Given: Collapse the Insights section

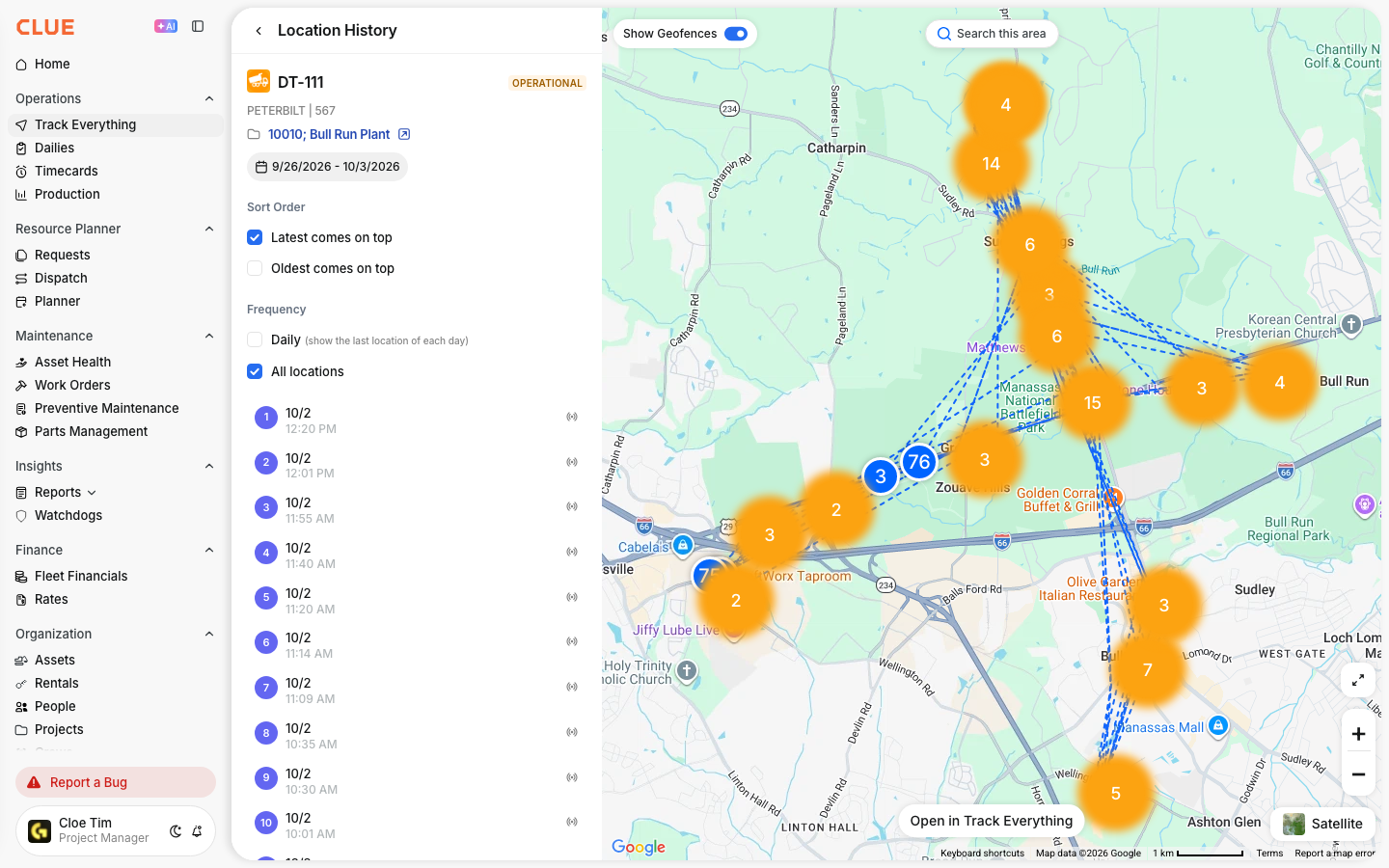Looking at the screenshot, I should [209, 466].
